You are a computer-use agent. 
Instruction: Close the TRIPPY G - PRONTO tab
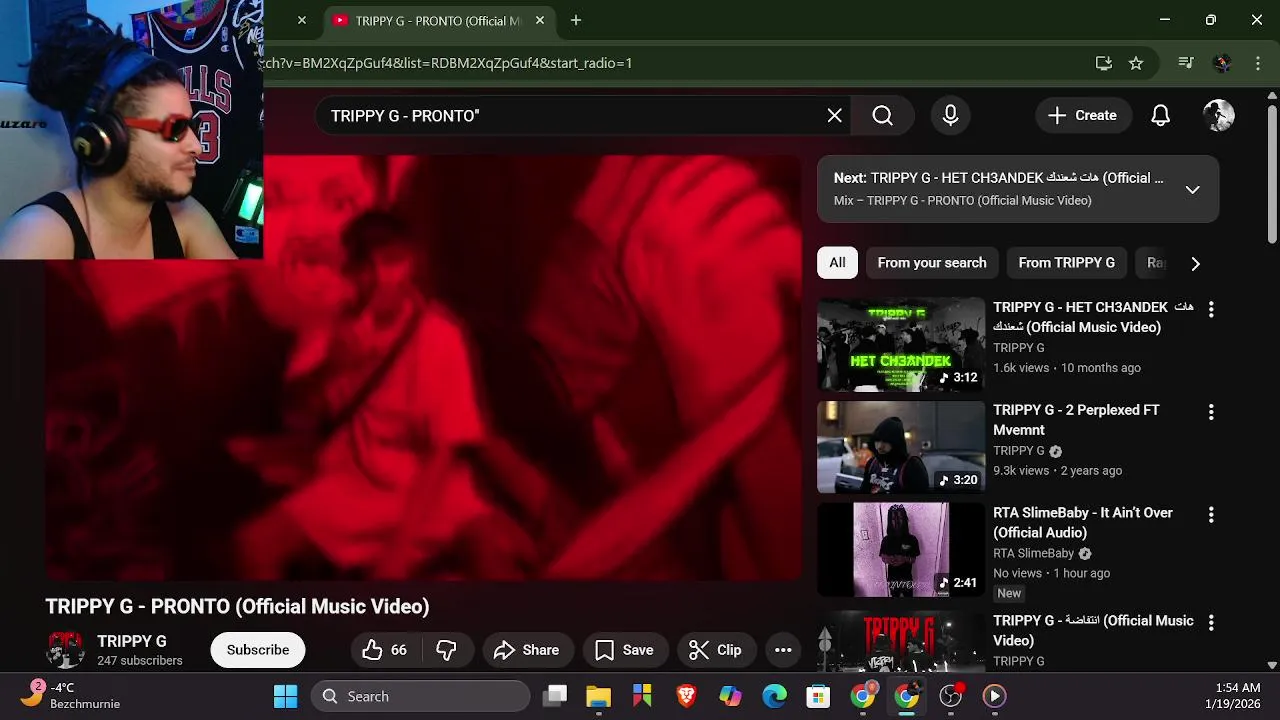[x=540, y=20]
